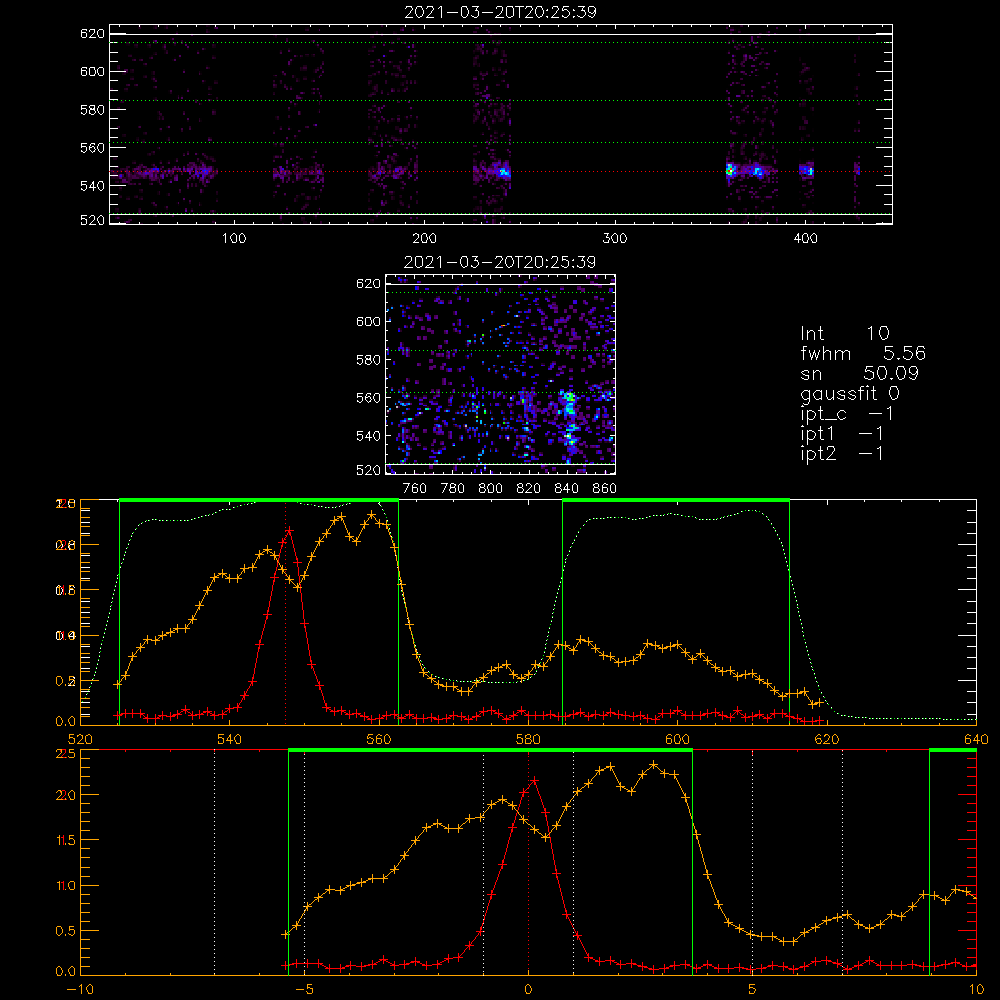Click the bright spot near x=400 in top image
The image size is (1000, 1000).
[x=809, y=170]
